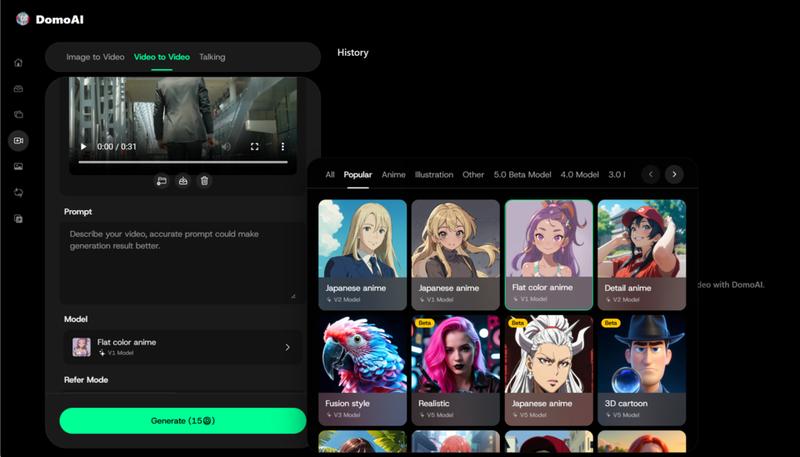
Task: Select the Video to Video tab
Action: (162, 57)
